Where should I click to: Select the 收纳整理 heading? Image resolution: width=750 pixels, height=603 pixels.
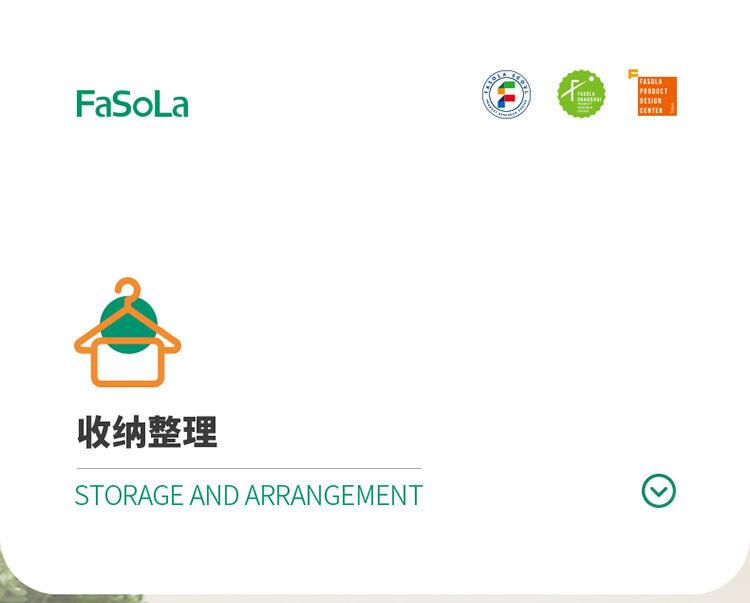point(147,432)
